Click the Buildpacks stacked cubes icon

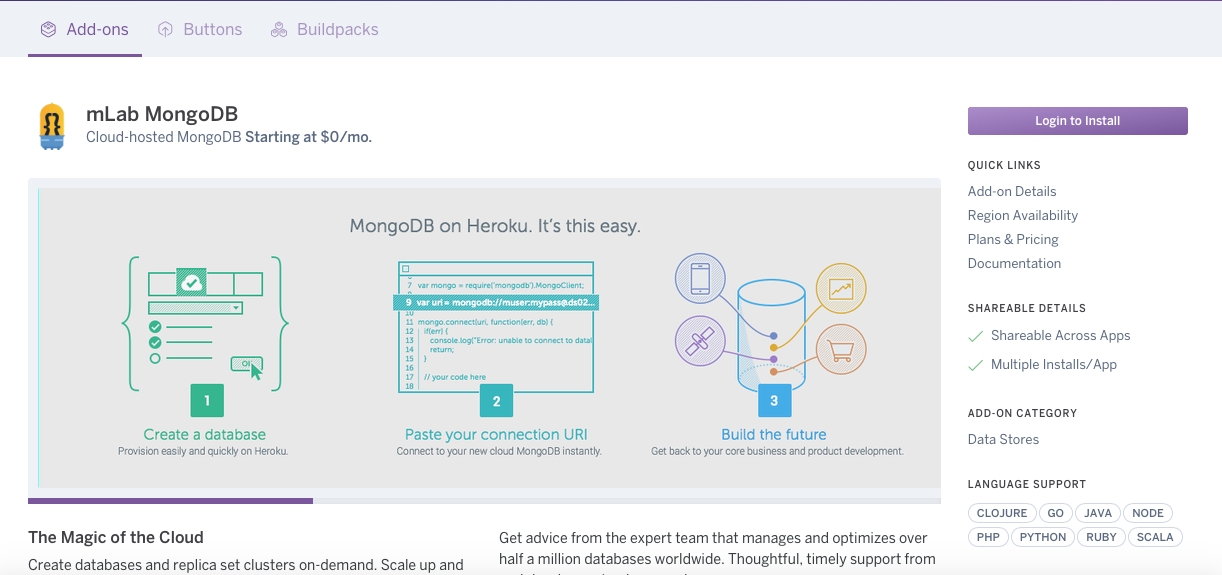click(279, 30)
